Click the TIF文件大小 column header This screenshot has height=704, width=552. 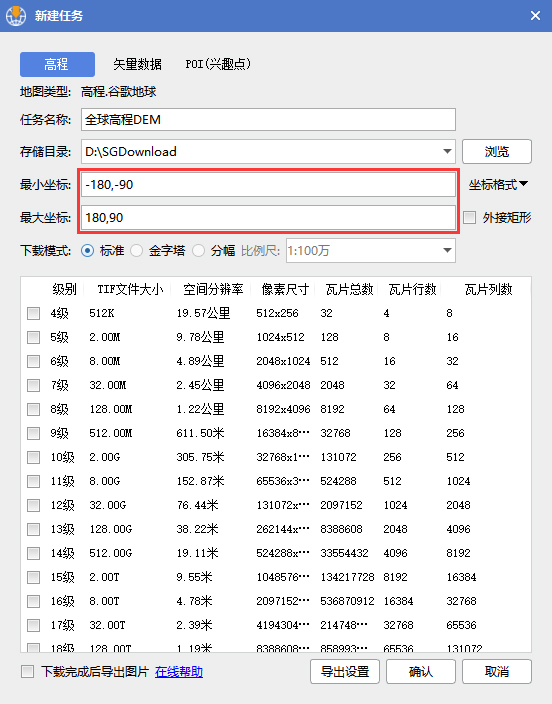coord(130,289)
